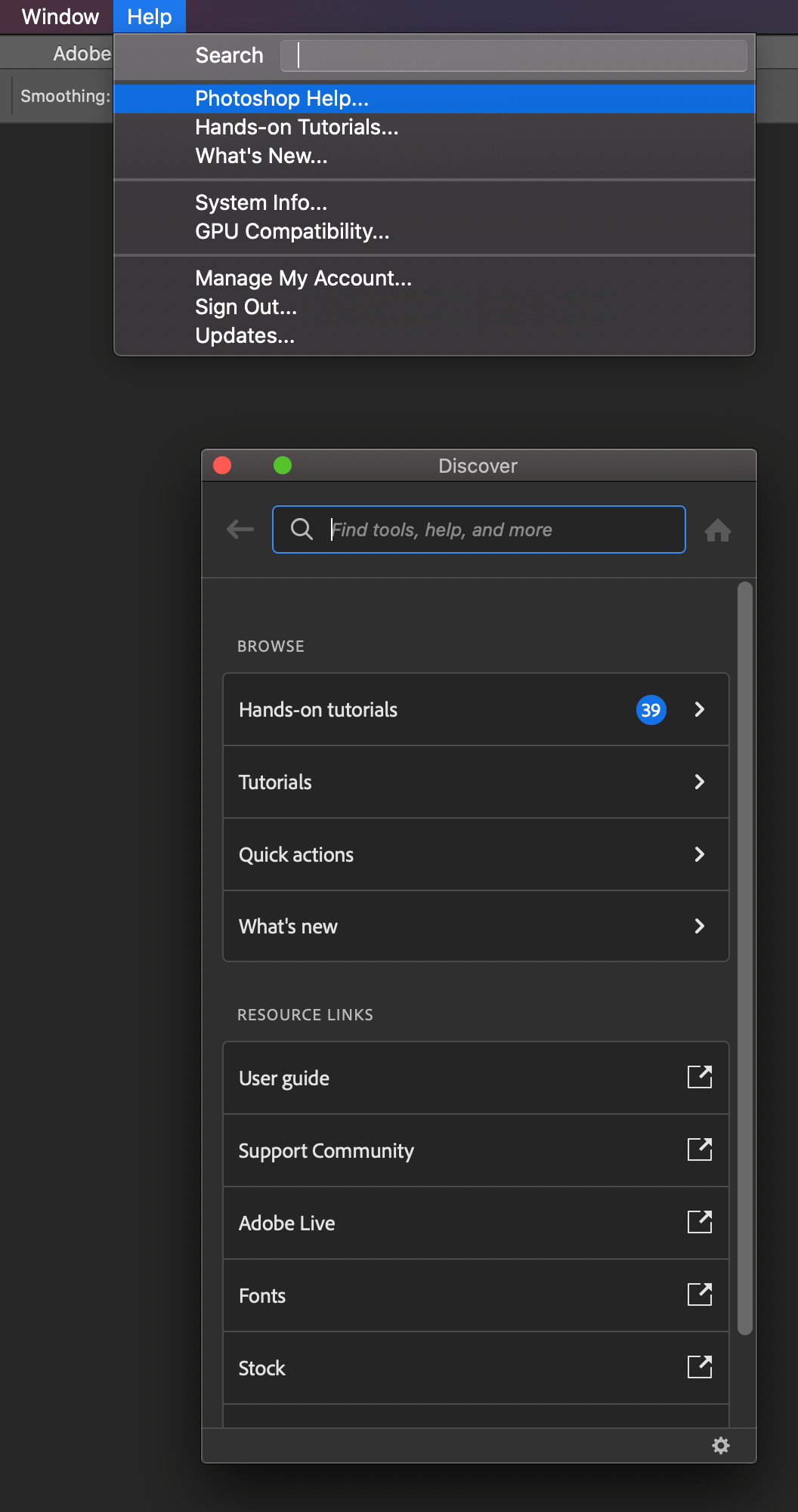Open the Stock resource link
798x1512 pixels.
476,1368
